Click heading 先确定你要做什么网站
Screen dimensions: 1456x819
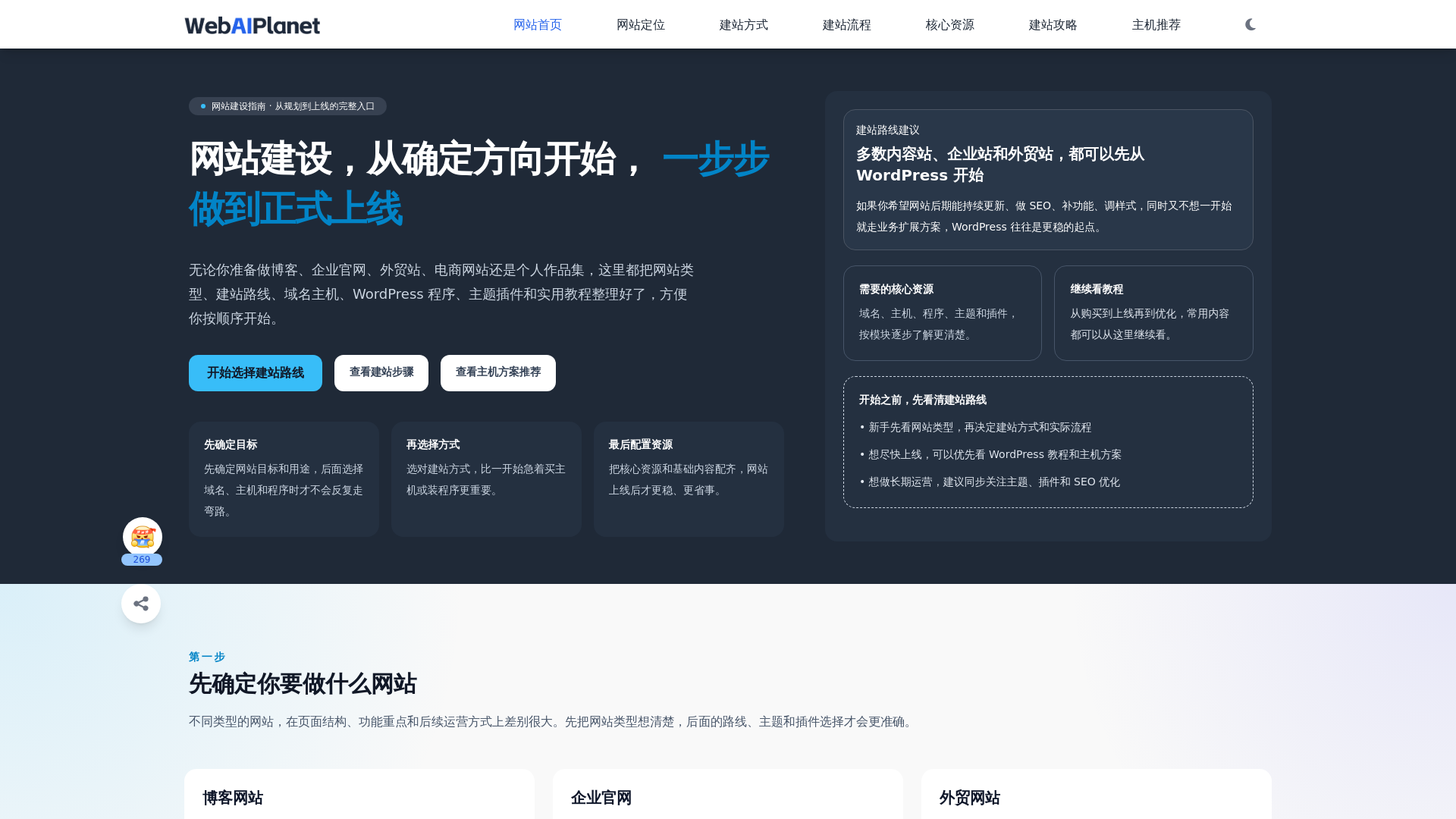pyautogui.click(x=303, y=684)
